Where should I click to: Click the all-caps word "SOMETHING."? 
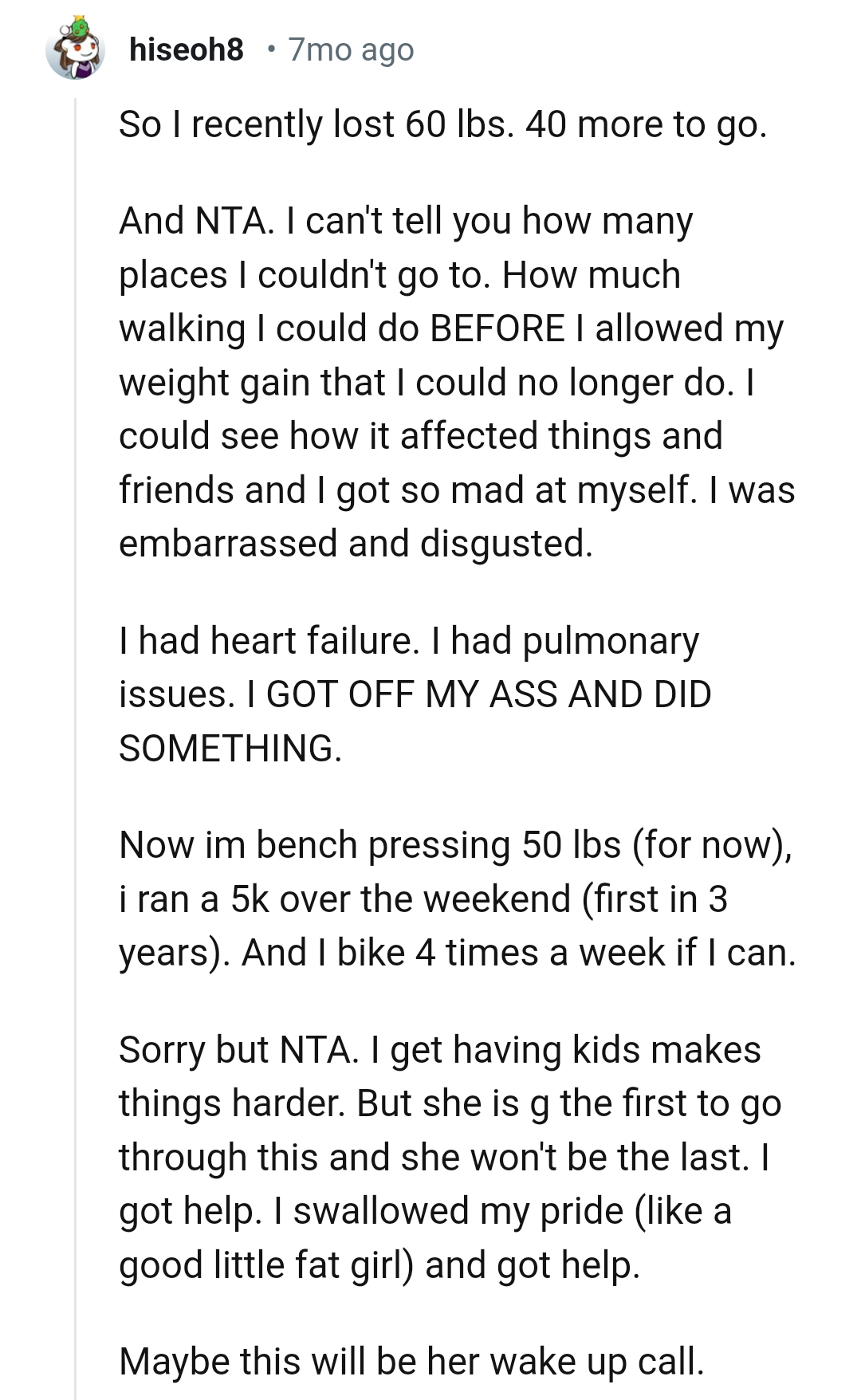(230, 749)
